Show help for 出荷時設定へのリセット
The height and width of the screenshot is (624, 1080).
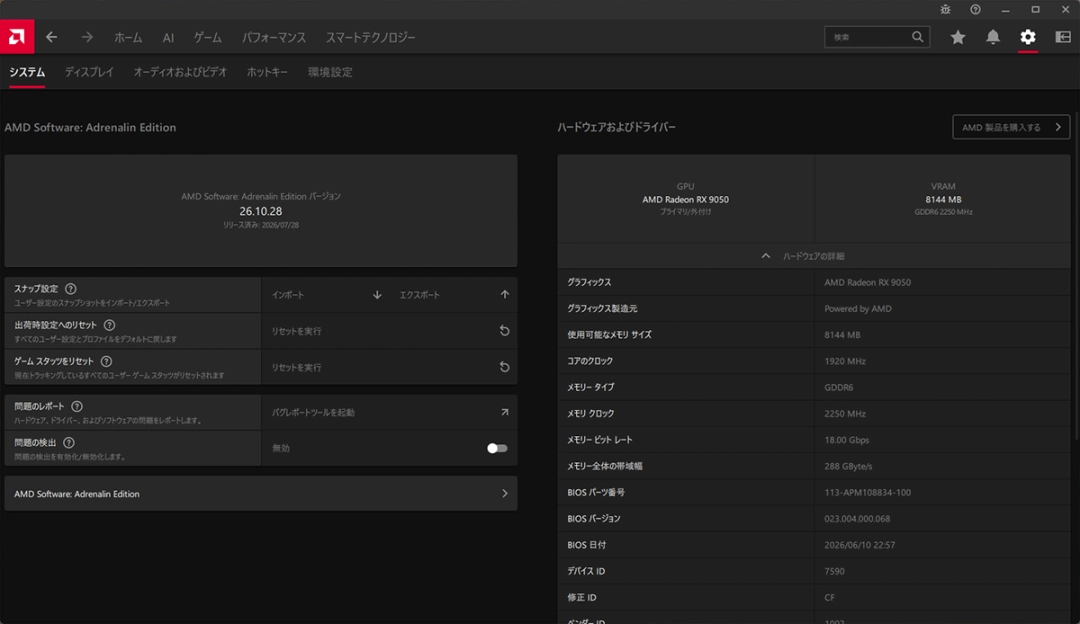(x=110, y=325)
